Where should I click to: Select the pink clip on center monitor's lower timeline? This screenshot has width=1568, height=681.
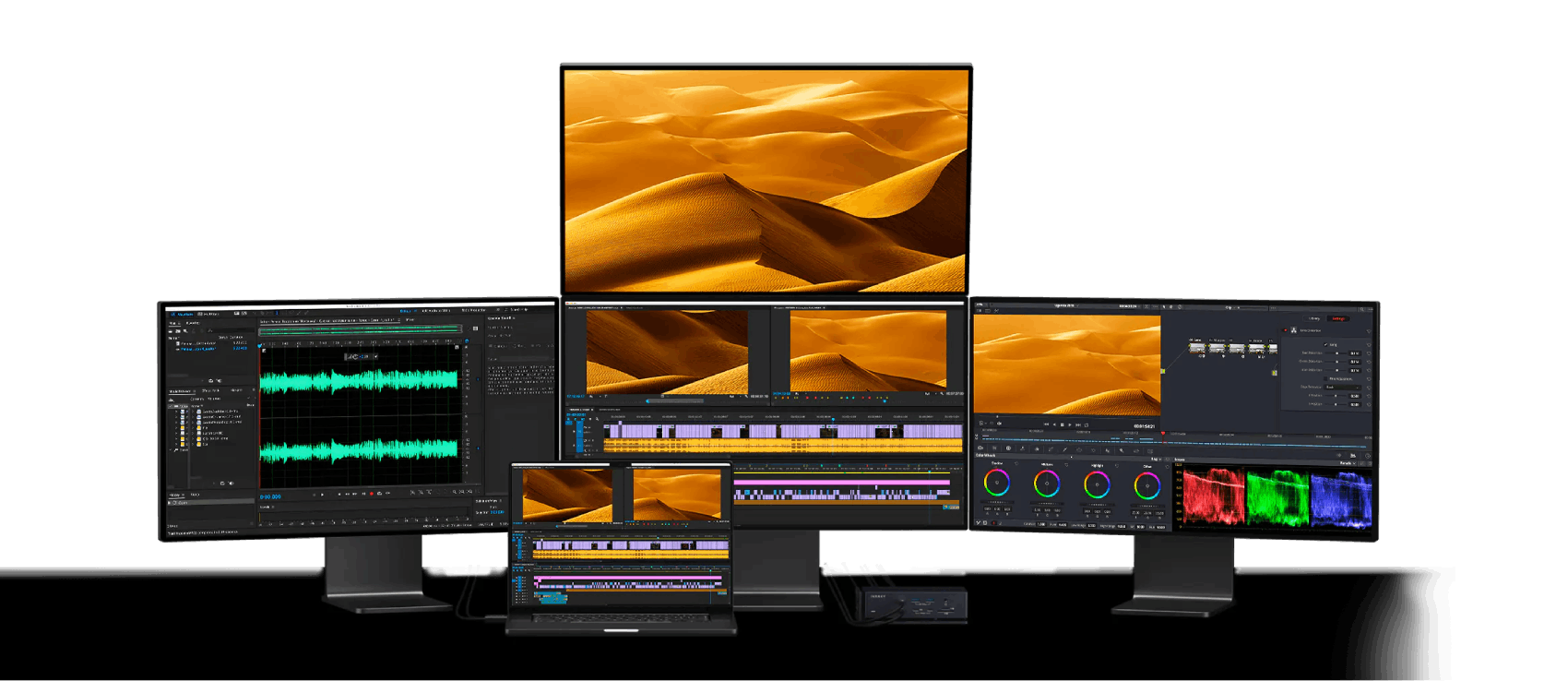coord(841,482)
